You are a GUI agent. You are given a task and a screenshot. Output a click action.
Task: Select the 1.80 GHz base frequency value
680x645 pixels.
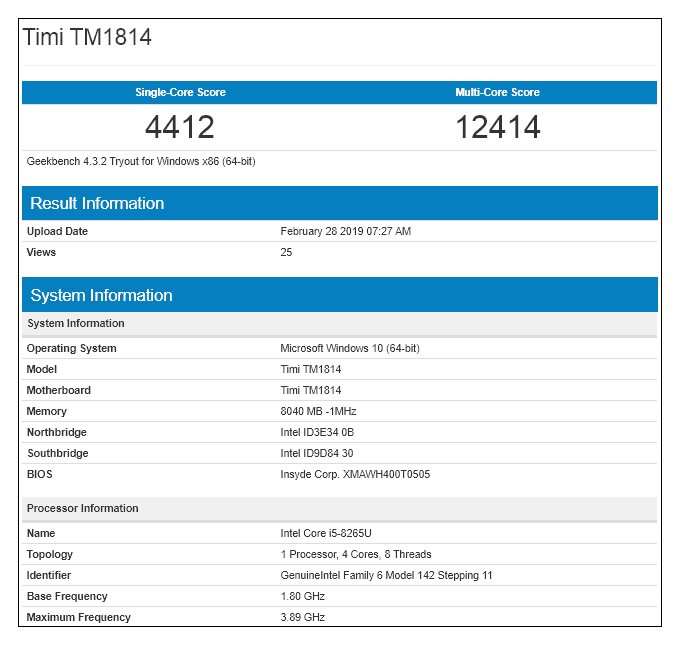click(x=303, y=596)
